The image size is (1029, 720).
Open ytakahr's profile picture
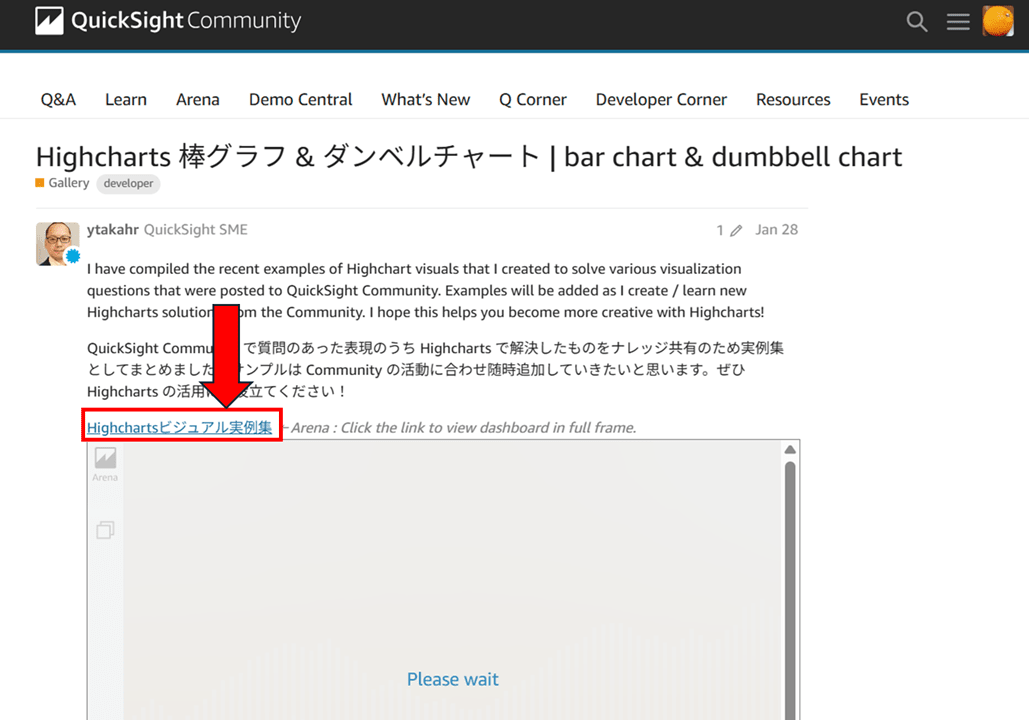(x=57, y=244)
